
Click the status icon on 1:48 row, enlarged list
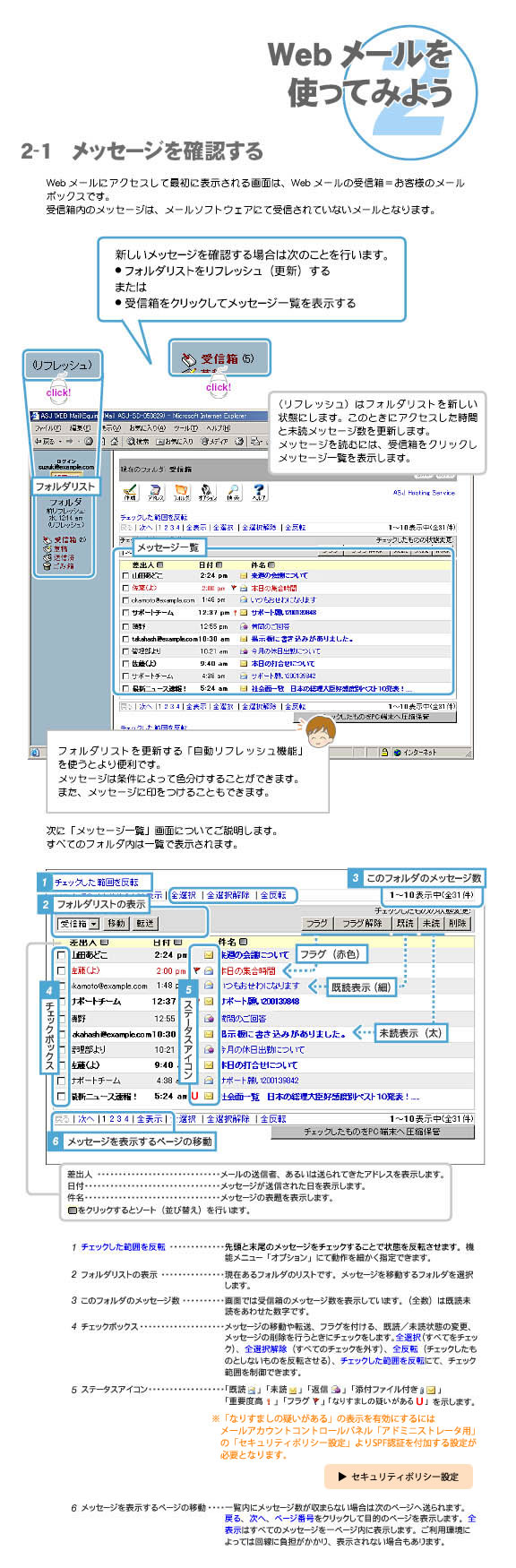click(209, 986)
